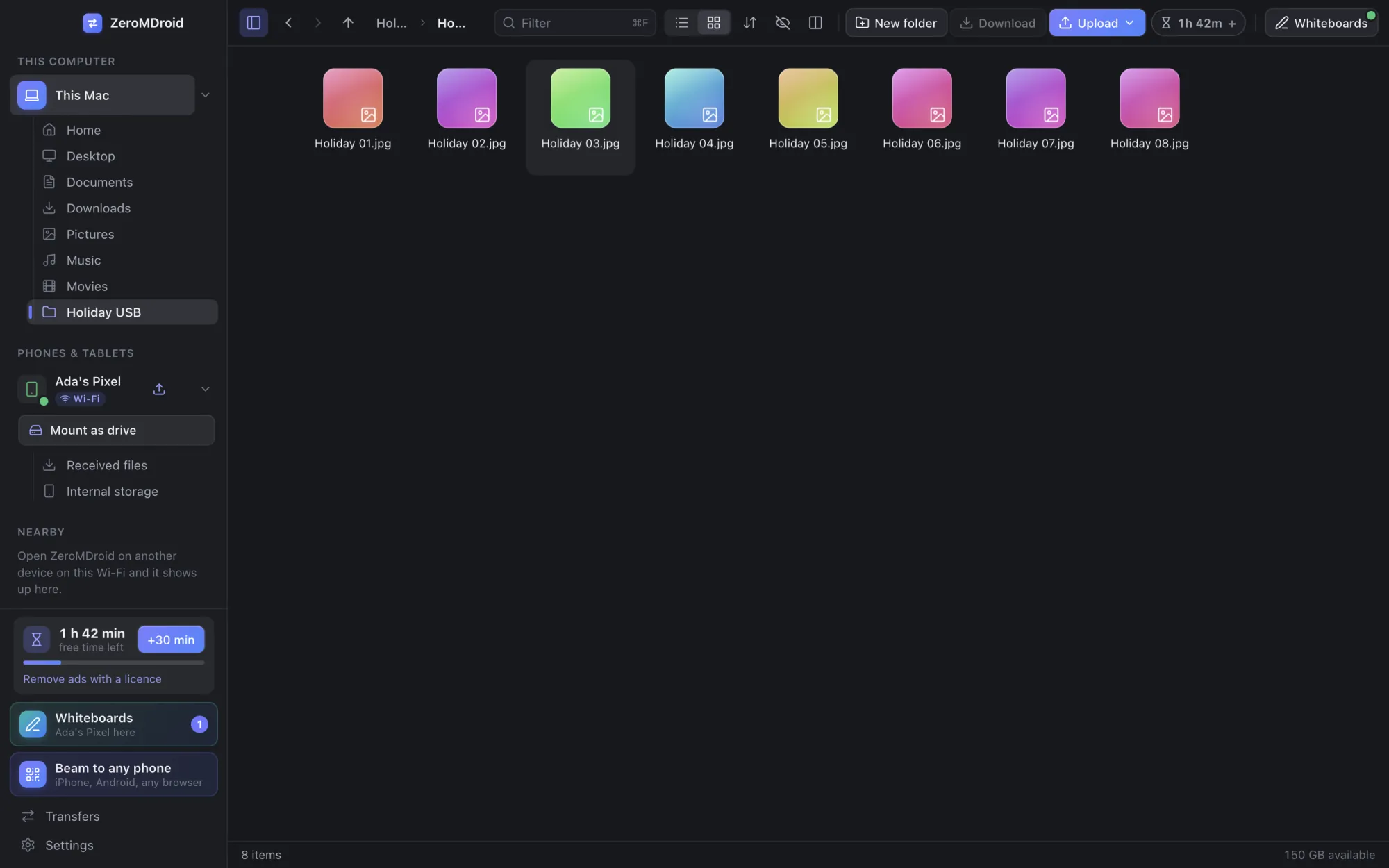Click the Whiteboards notification badge
This screenshot has height=868, width=1389.
(199, 724)
